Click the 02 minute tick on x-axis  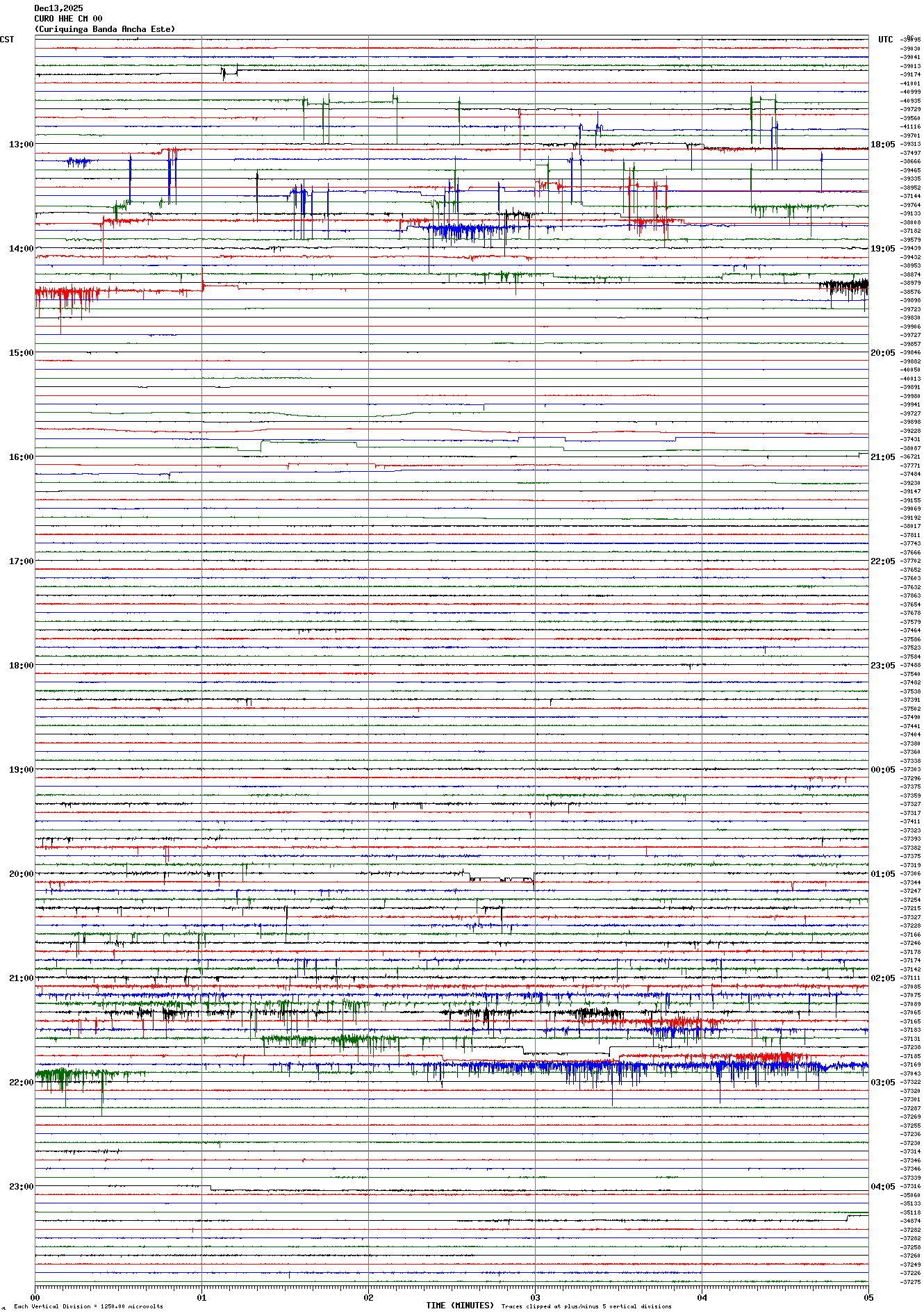click(x=369, y=1297)
